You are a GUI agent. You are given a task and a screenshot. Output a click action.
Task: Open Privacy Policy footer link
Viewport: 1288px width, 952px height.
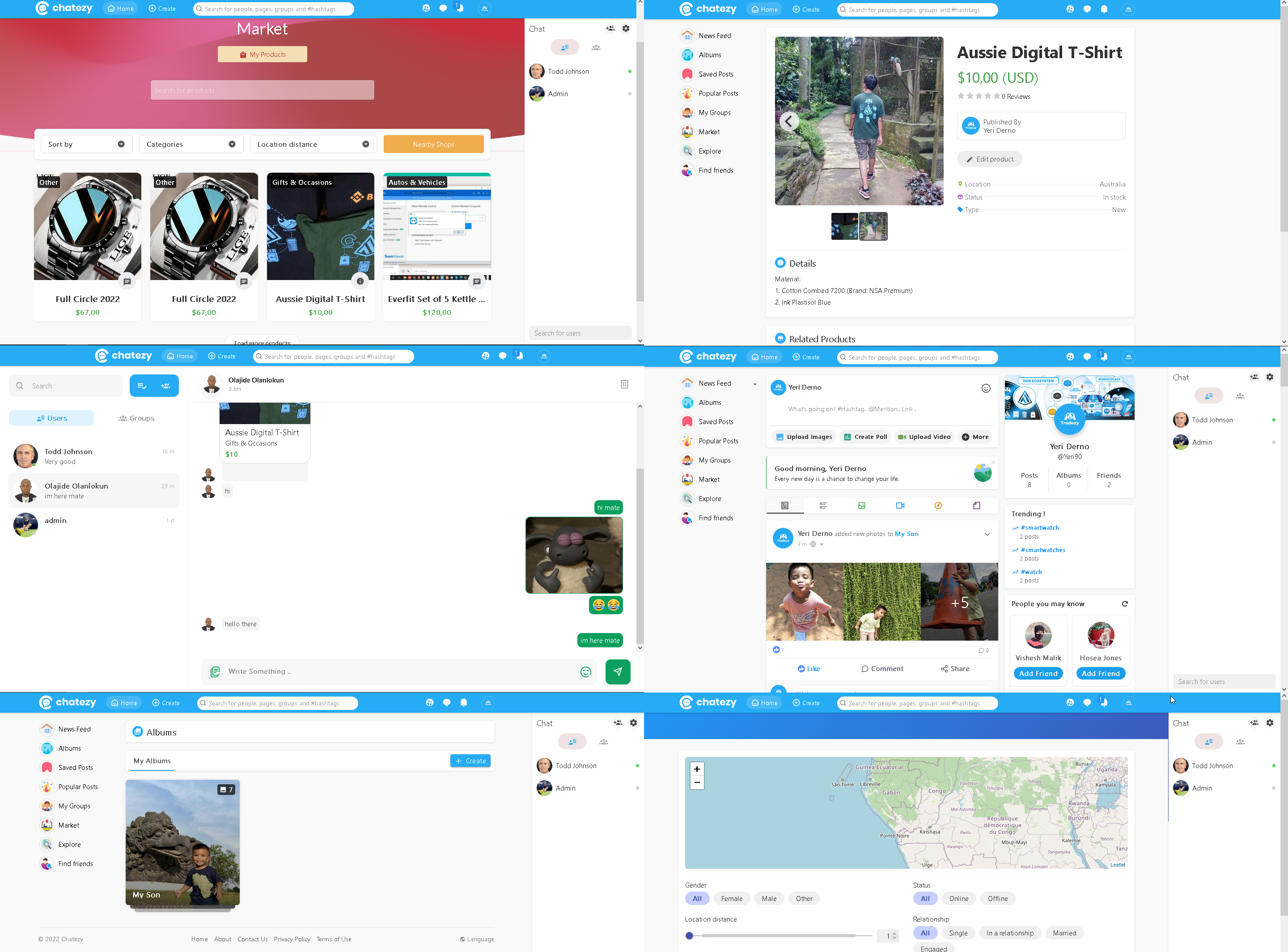[292, 939]
